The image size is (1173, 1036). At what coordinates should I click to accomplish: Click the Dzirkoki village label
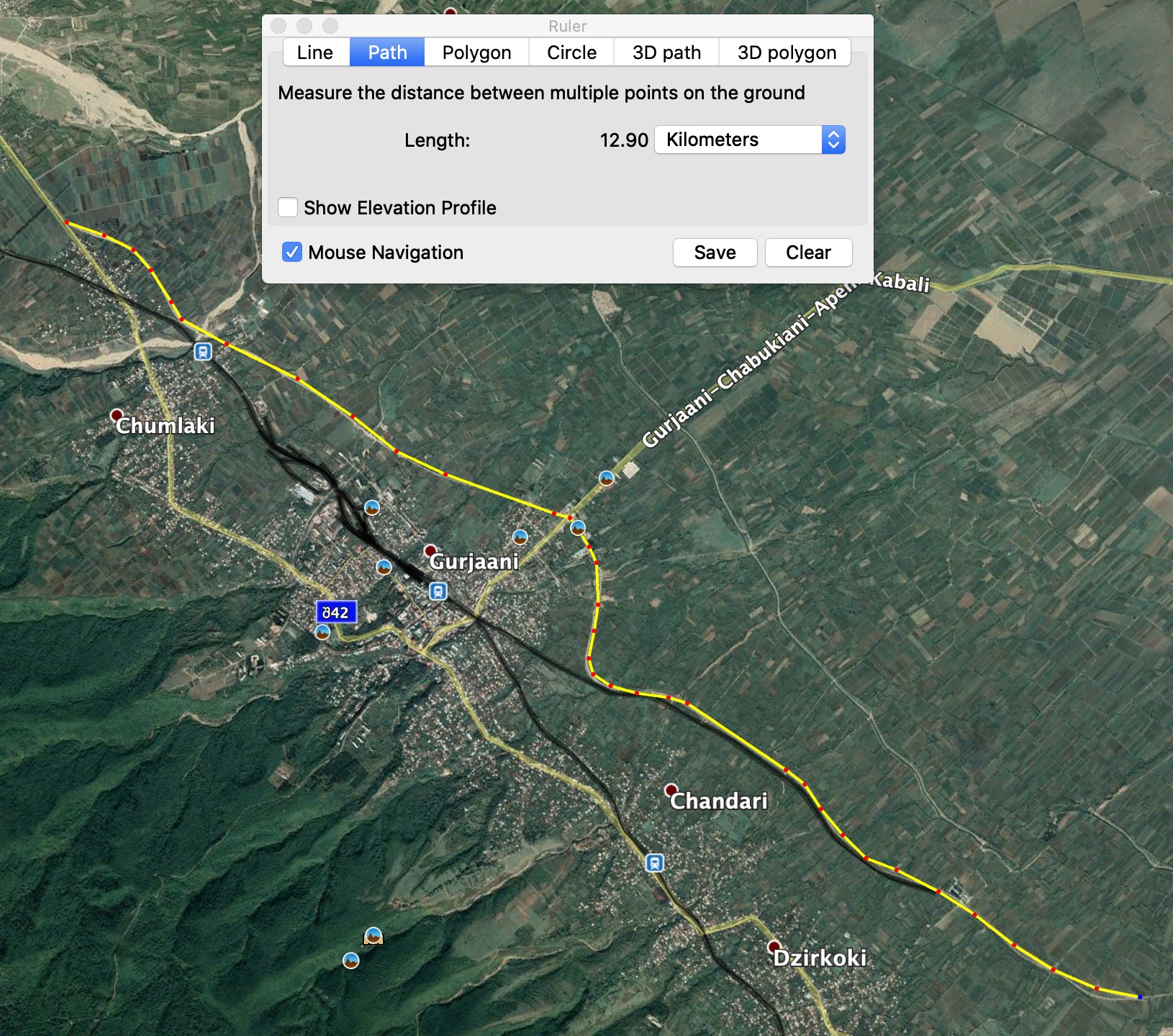click(x=820, y=958)
